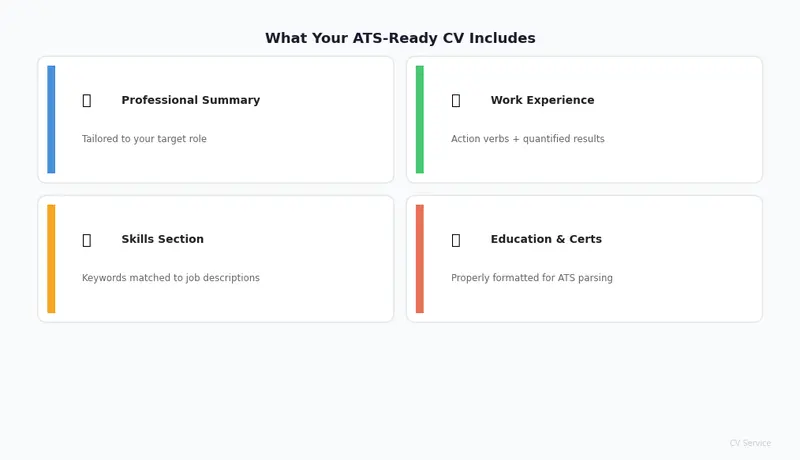Image resolution: width=800 pixels, height=460 pixels.
Task: Click "Action verbs + quantified results" text
Action: (x=527, y=139)
